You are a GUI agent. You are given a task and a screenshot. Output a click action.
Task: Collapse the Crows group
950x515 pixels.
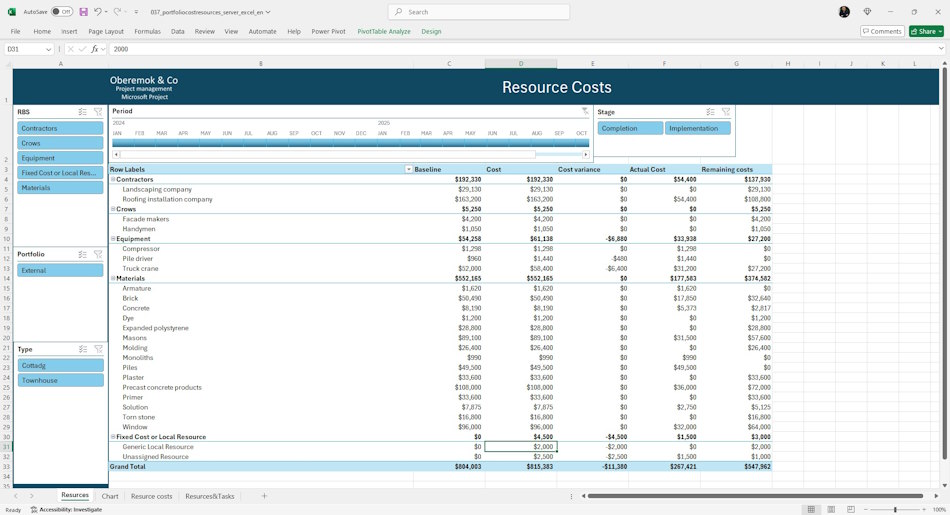tap(113, 209)
